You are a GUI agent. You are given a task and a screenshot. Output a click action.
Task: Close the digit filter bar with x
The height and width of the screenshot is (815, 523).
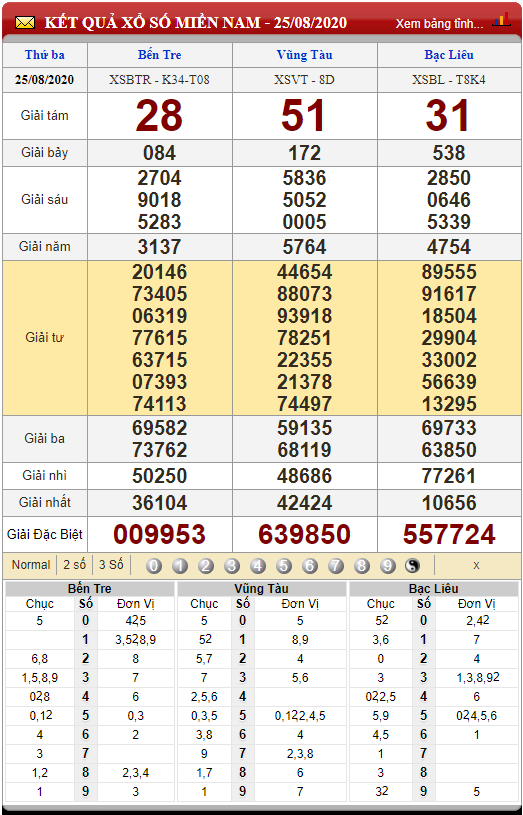476,566
